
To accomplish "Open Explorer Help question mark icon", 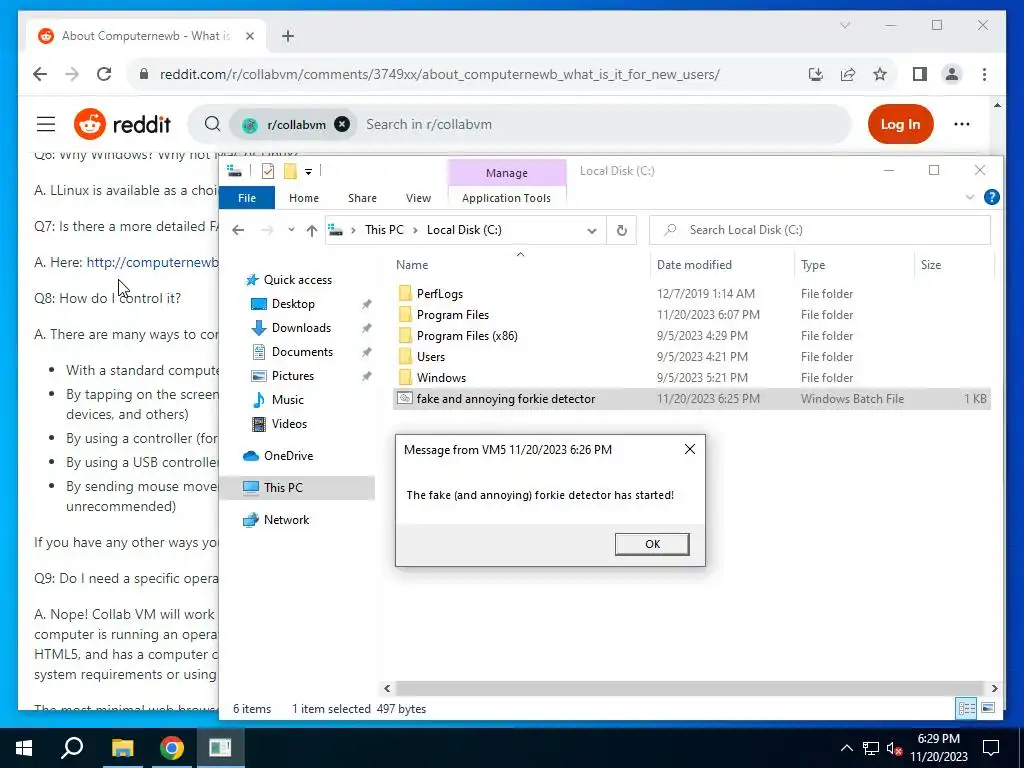I will click(x=991, y=197).
